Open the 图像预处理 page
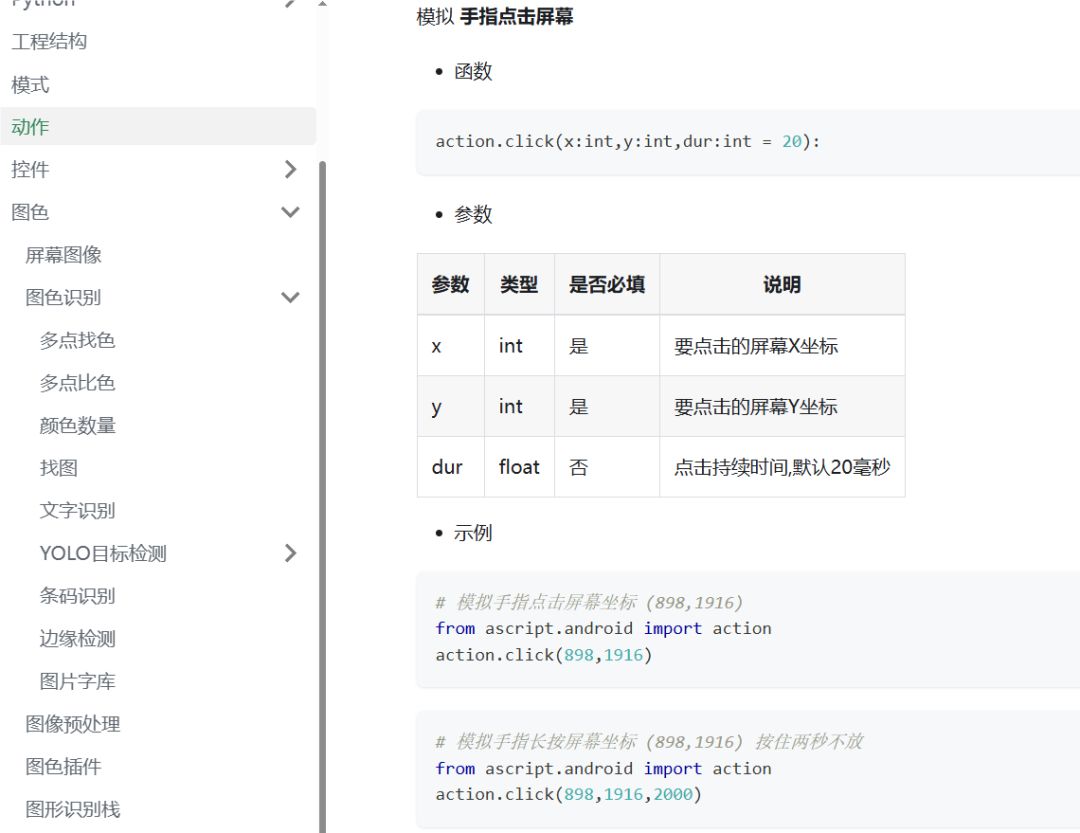1080x833 pixels. point(73,724)
